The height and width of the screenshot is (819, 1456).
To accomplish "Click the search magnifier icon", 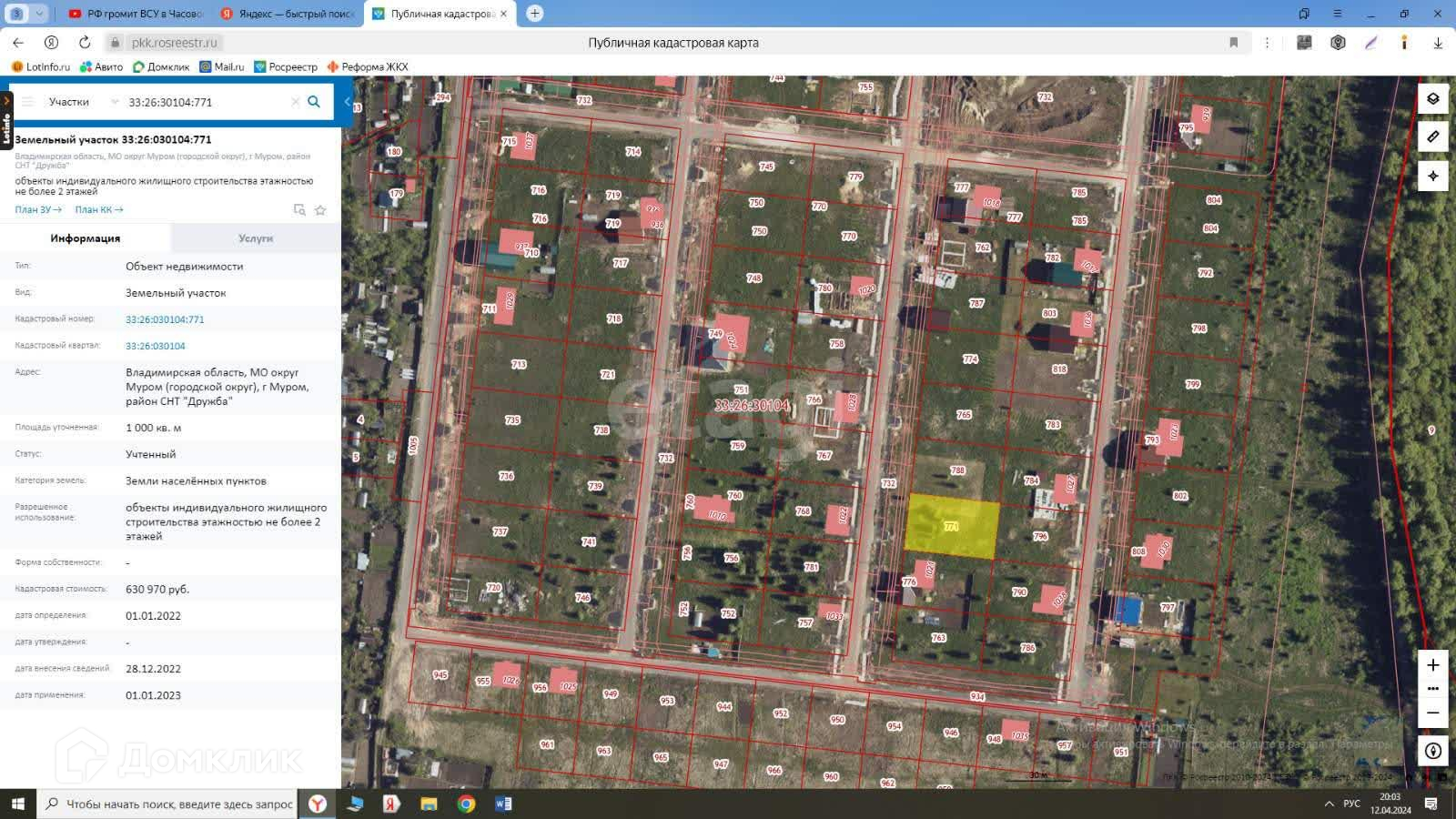I will [314, 102].
